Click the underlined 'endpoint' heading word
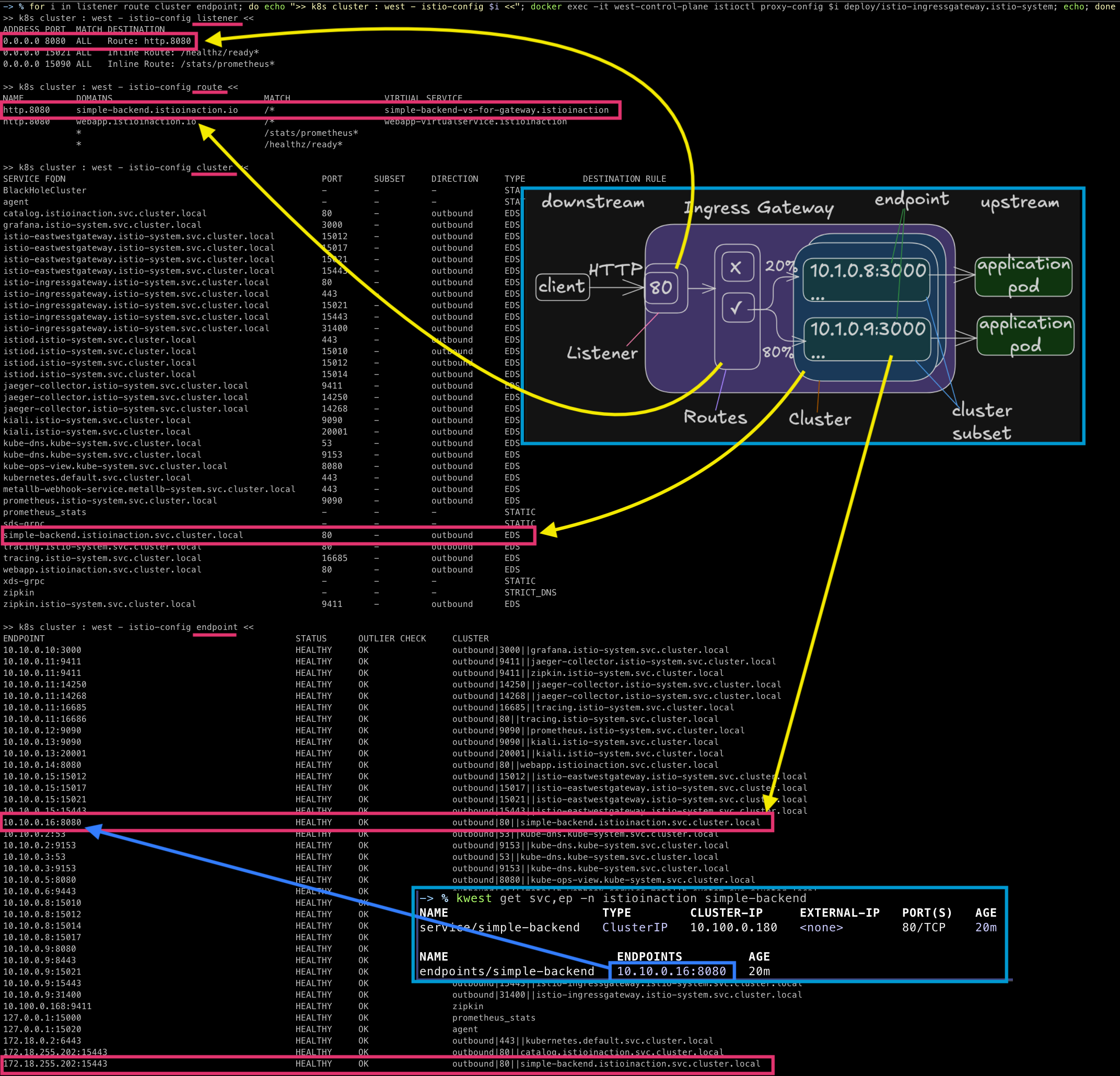This screenshot has height=1076, width=1120. [x=217, y=627]
